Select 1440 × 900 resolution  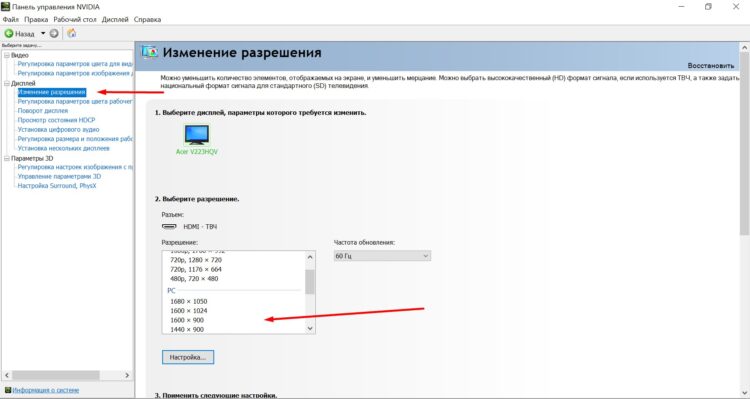click(187, 330)
